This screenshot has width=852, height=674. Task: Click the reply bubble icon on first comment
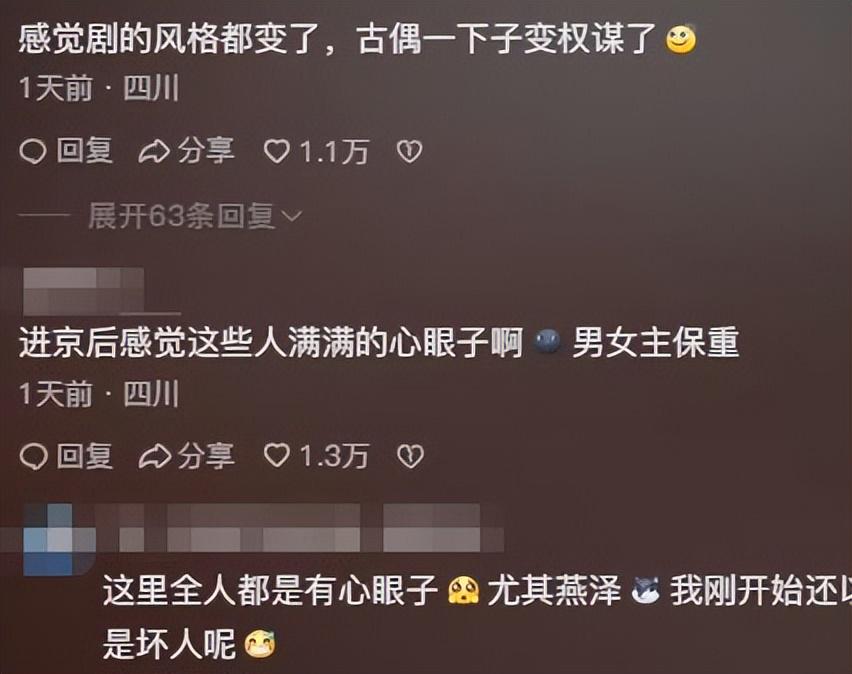click(33, 152)
